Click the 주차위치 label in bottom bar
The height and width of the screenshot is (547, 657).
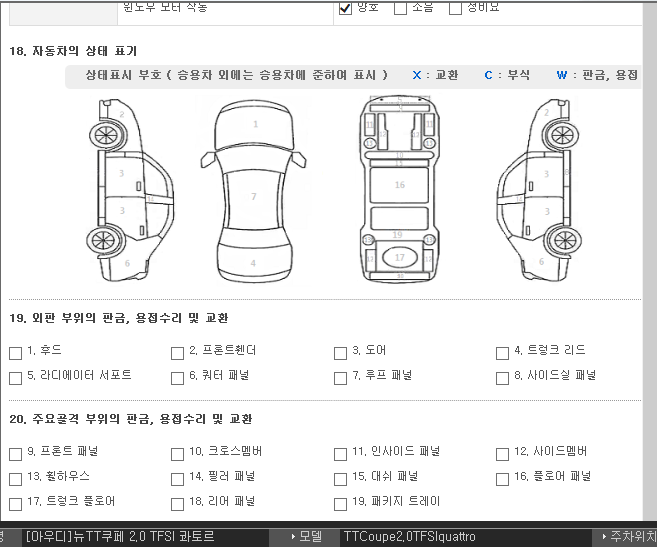(x=632, y=537)
